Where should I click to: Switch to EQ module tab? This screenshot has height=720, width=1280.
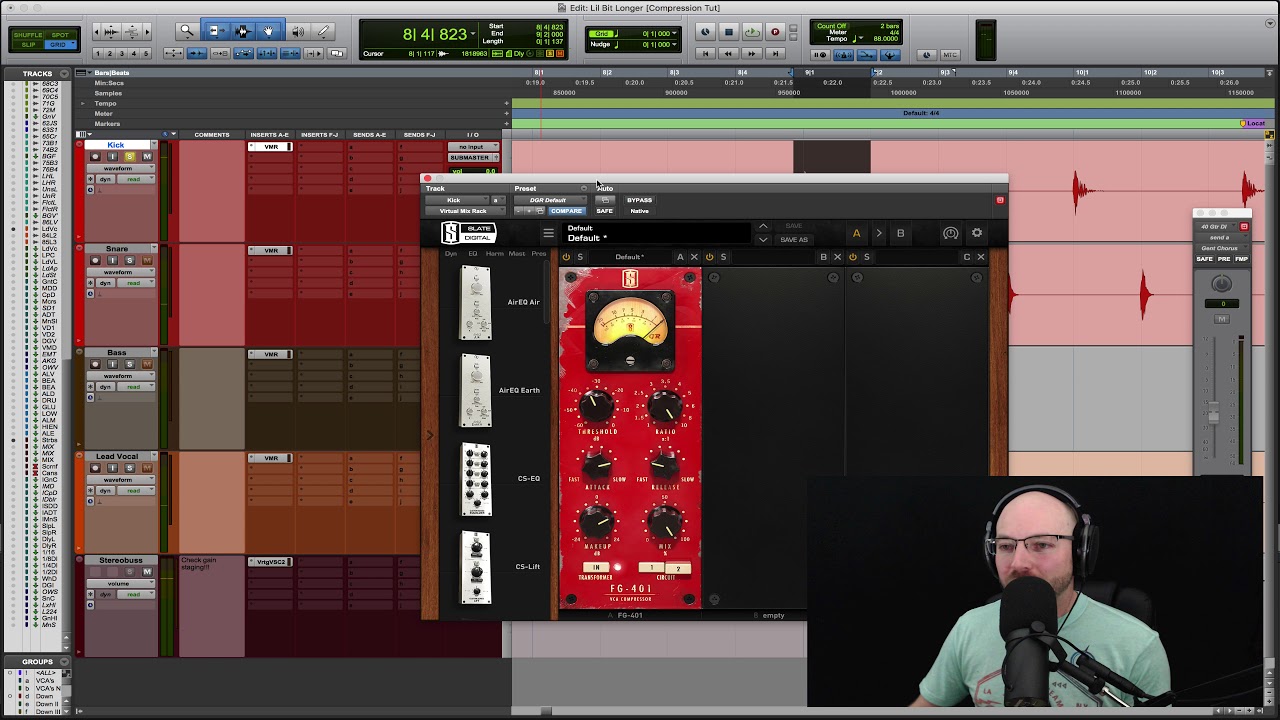click(x=473, y=254)
